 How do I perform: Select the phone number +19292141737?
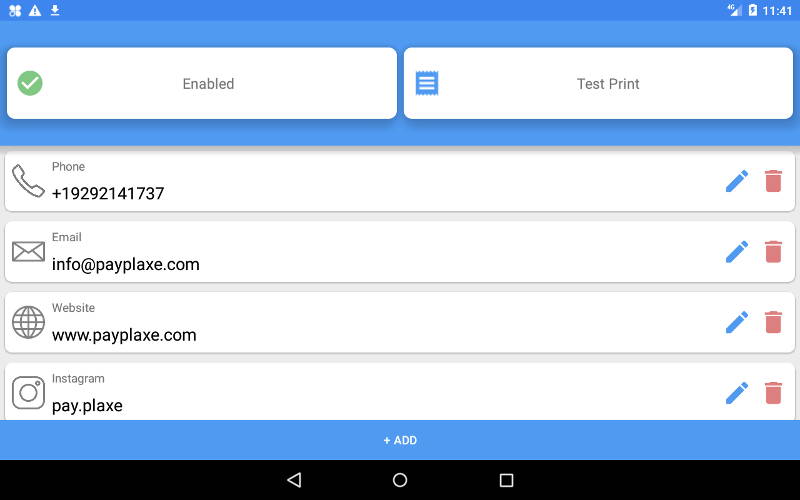pyautogui.click(x=108, y=193)
